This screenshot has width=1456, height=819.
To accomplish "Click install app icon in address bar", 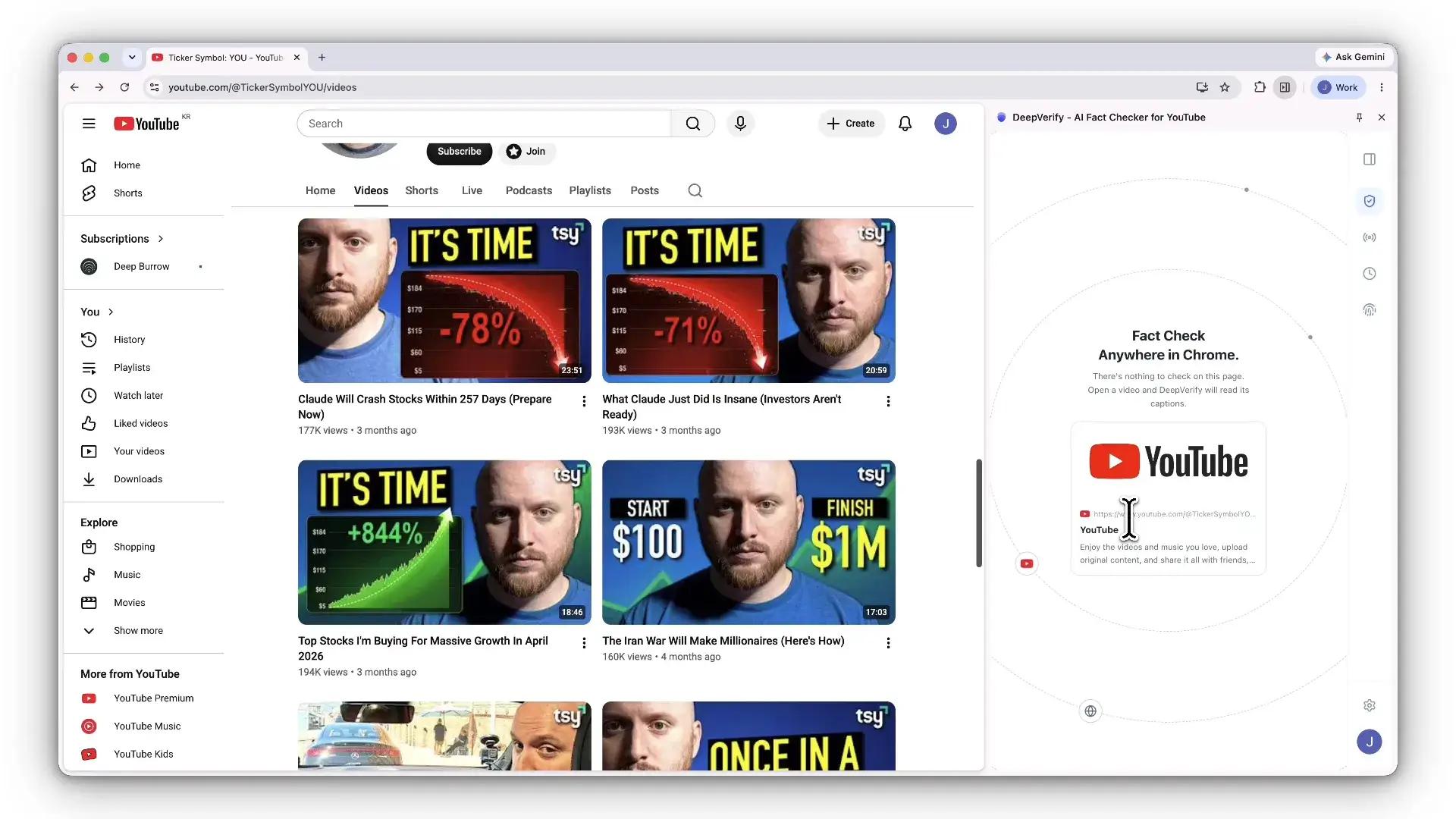I will coord(1202,87).
